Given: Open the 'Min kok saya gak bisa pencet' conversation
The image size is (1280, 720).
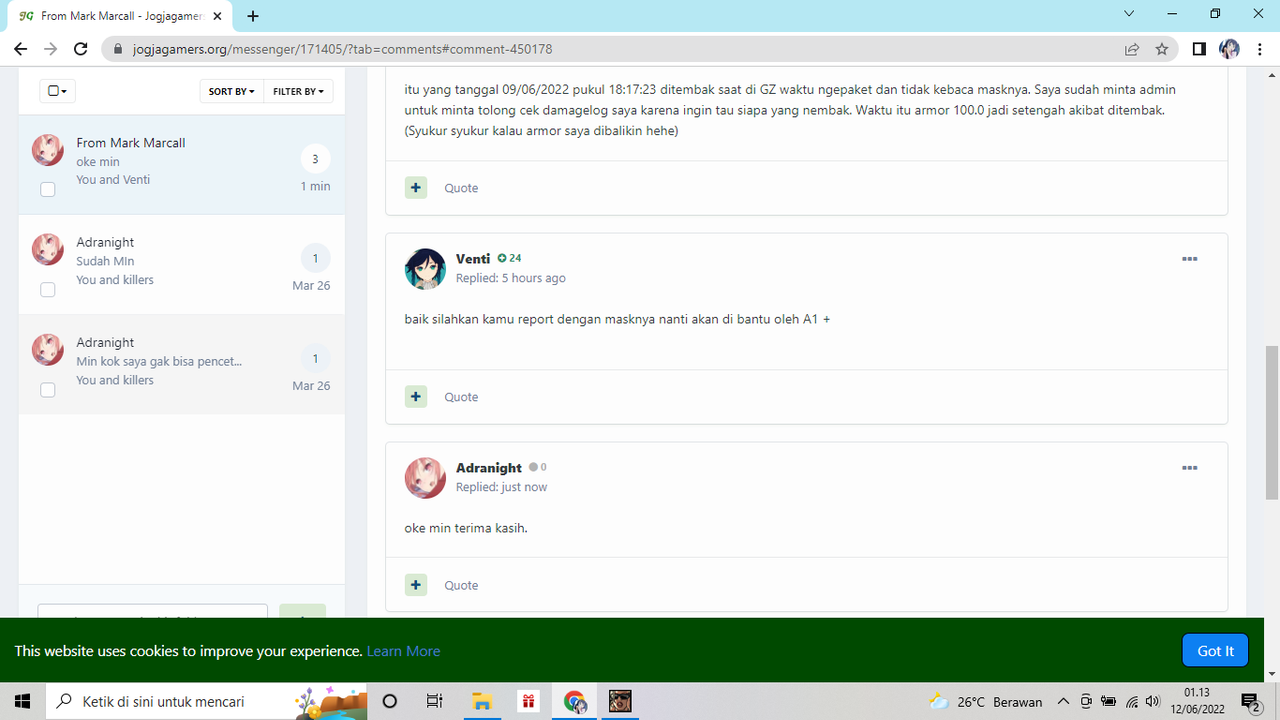Looking at the screenshot, I should point(182,365).
